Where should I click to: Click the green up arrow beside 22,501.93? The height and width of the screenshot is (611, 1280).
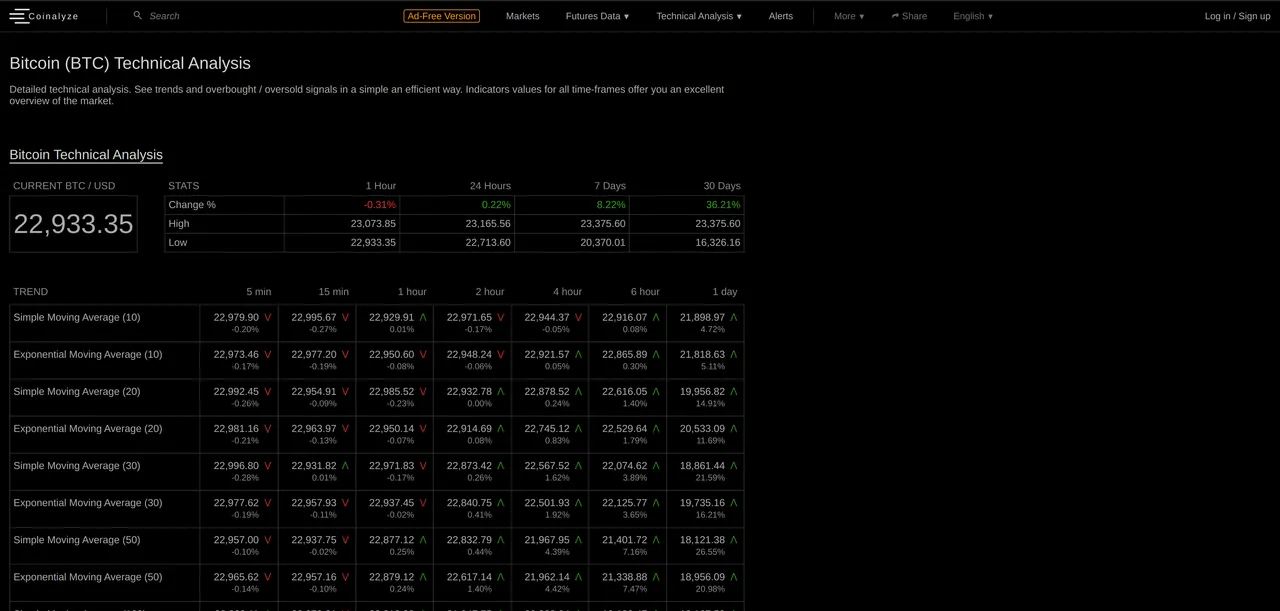578,503
